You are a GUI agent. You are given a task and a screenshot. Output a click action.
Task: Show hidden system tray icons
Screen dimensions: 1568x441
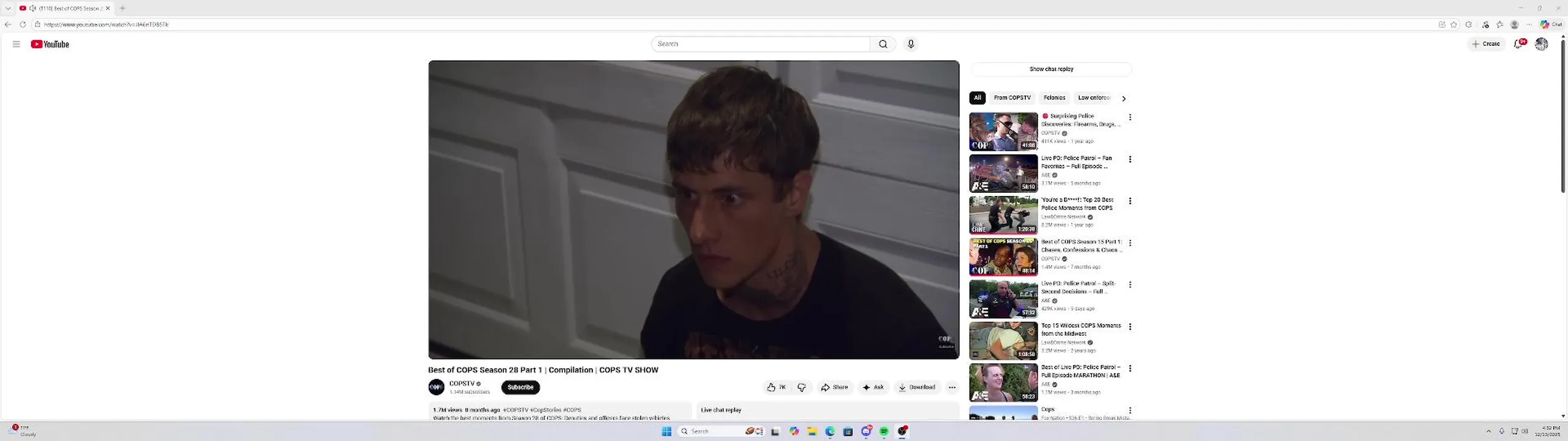(1488, 431)
